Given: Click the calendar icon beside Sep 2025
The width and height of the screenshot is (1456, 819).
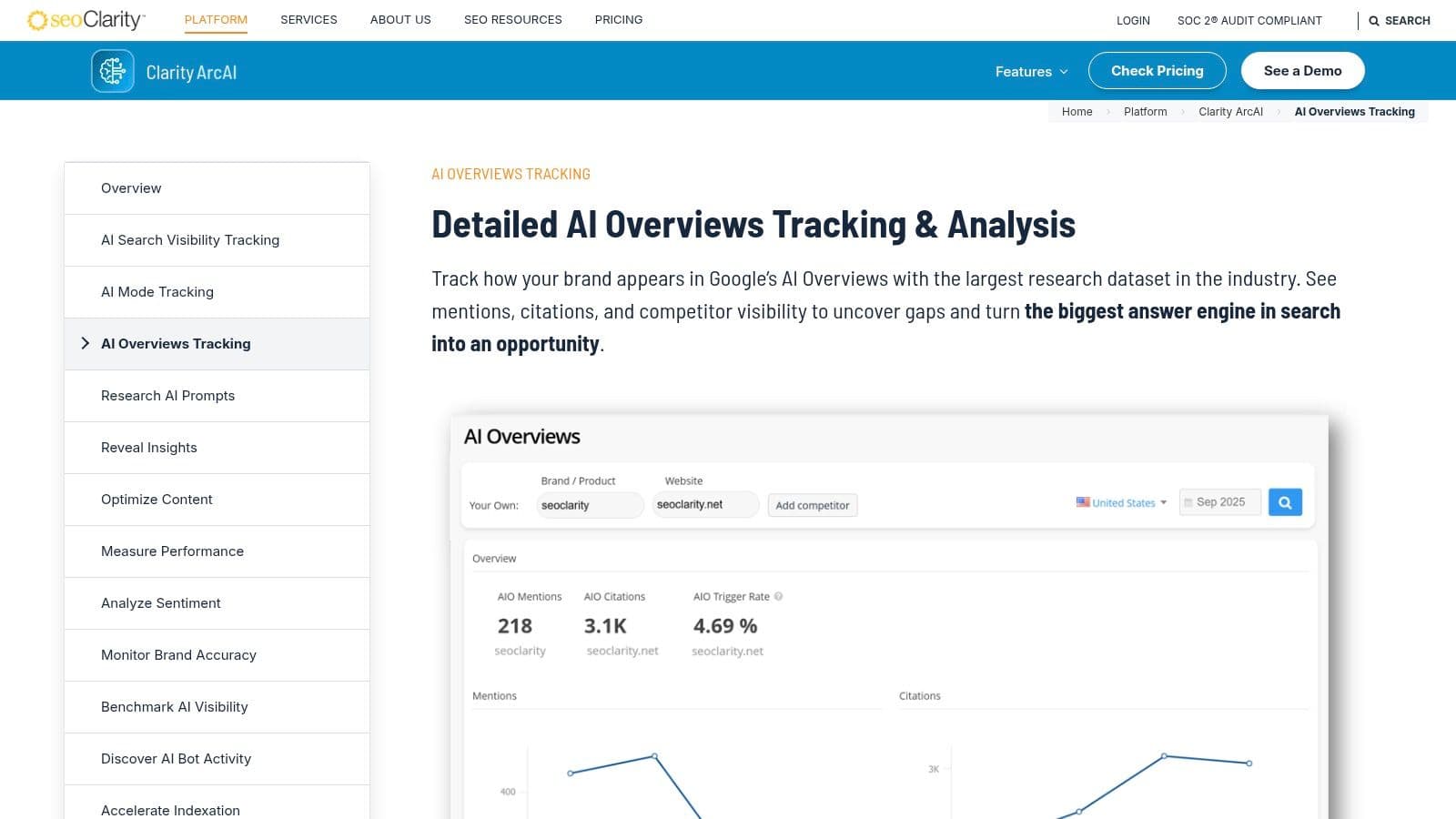Looking at the screenshot, I should pos(1188,501).
